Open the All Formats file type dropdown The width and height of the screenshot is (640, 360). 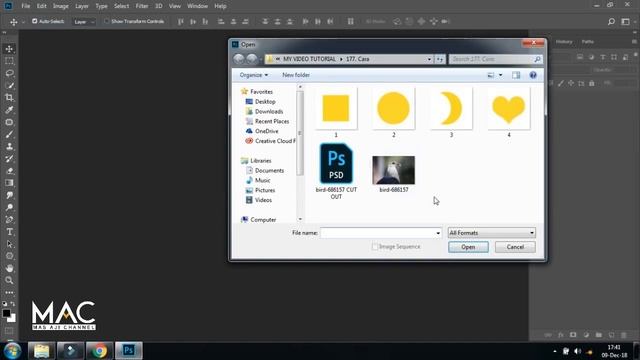coord(491,233)
